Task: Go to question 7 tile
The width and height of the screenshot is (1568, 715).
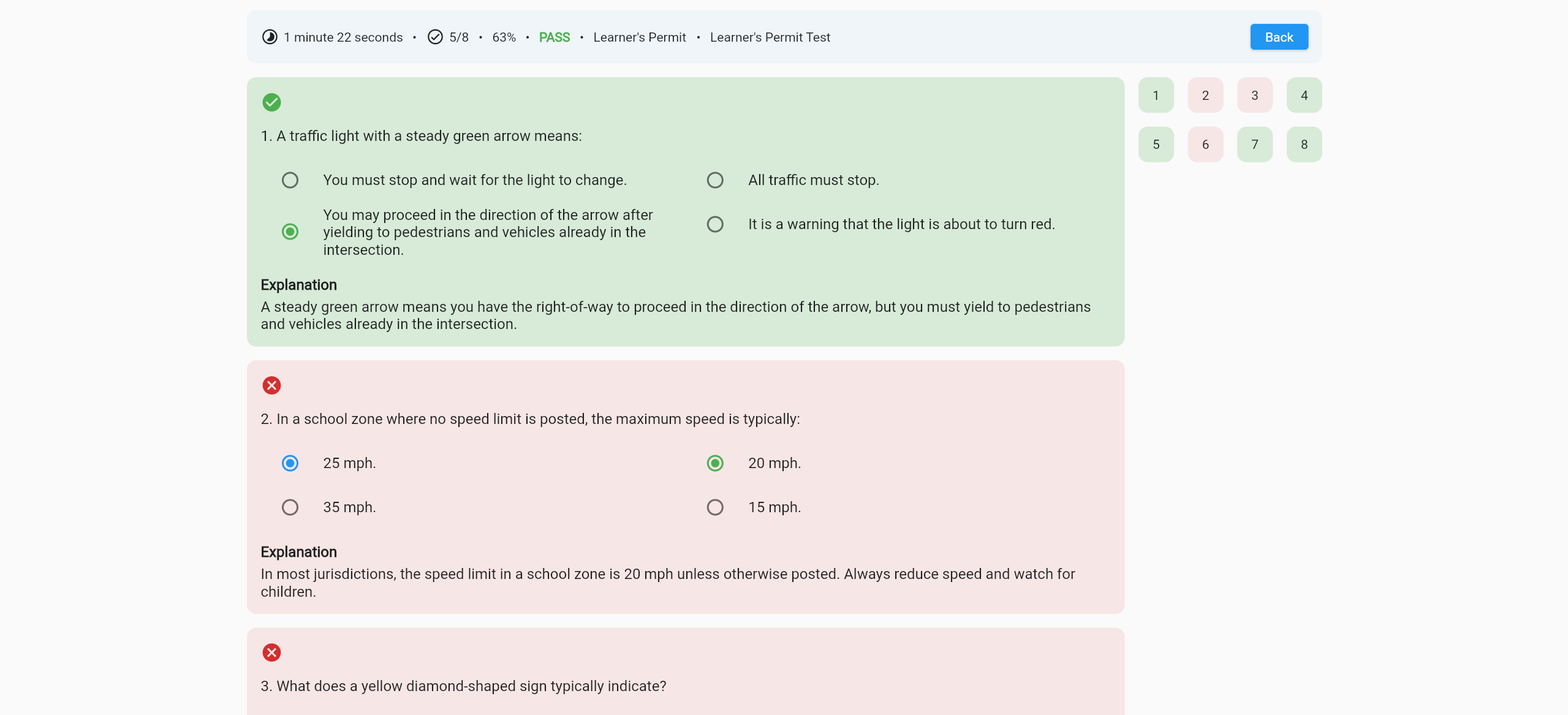Action: pyautogui.click(x=1254, y=145)
